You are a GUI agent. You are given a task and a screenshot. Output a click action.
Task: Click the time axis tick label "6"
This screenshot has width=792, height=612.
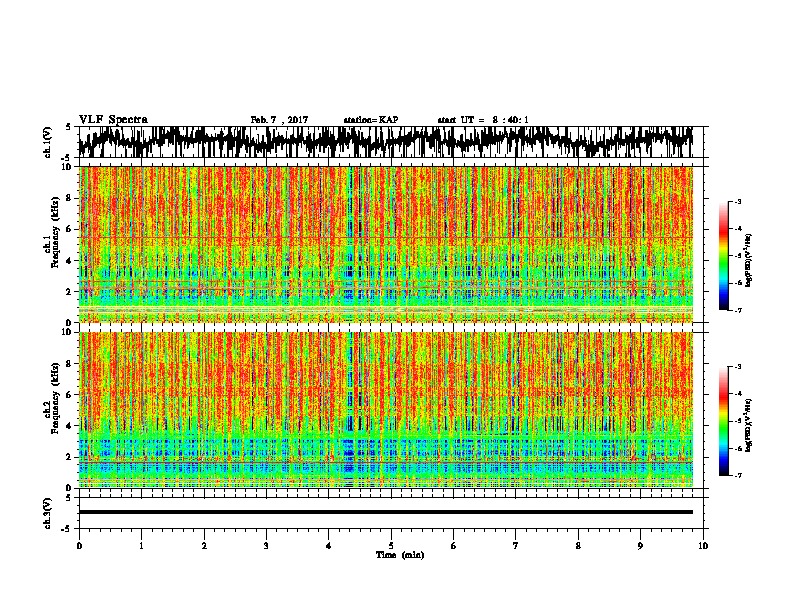coord(454,546)
